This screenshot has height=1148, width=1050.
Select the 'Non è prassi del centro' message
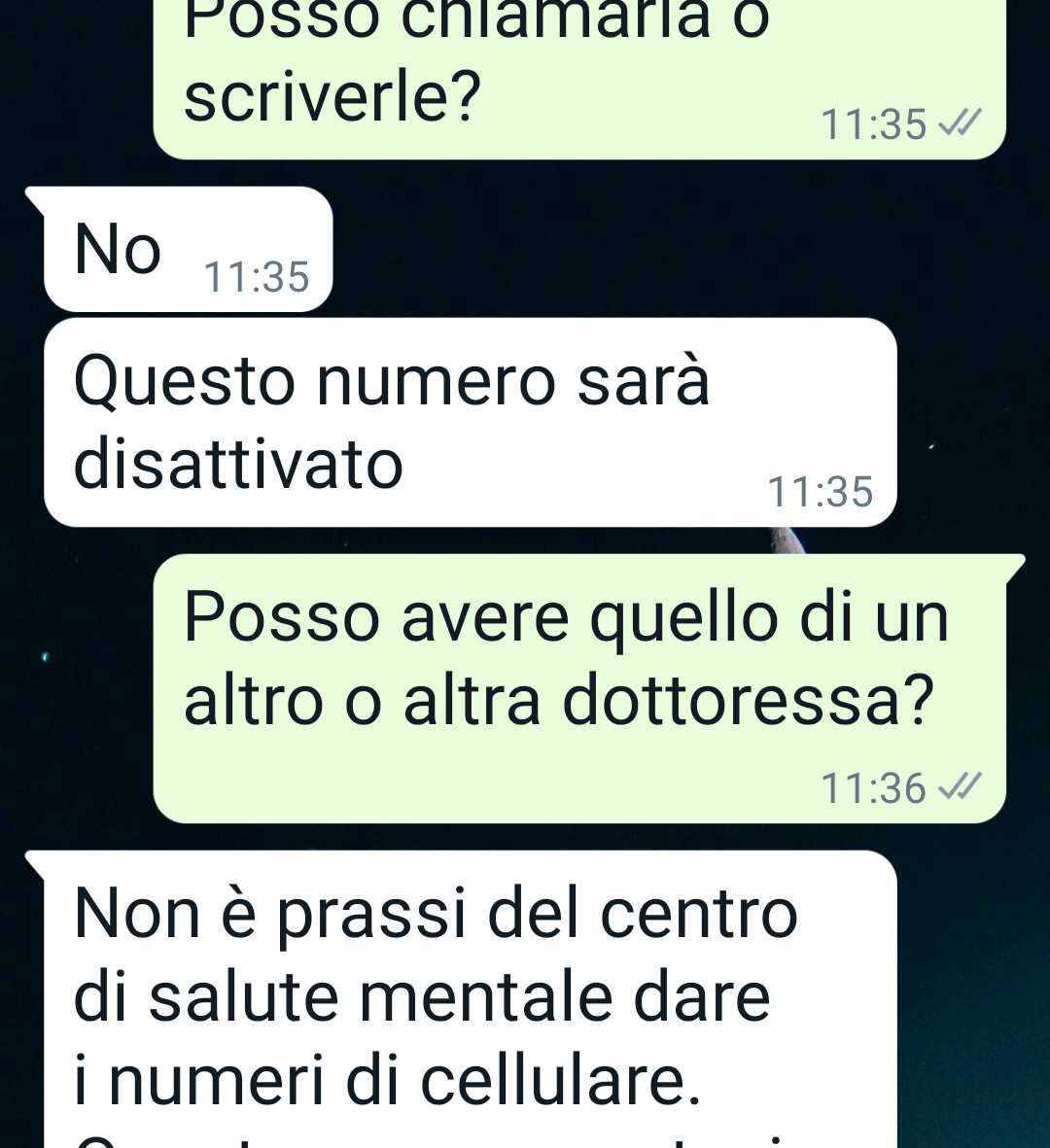(x=471, y=998)
